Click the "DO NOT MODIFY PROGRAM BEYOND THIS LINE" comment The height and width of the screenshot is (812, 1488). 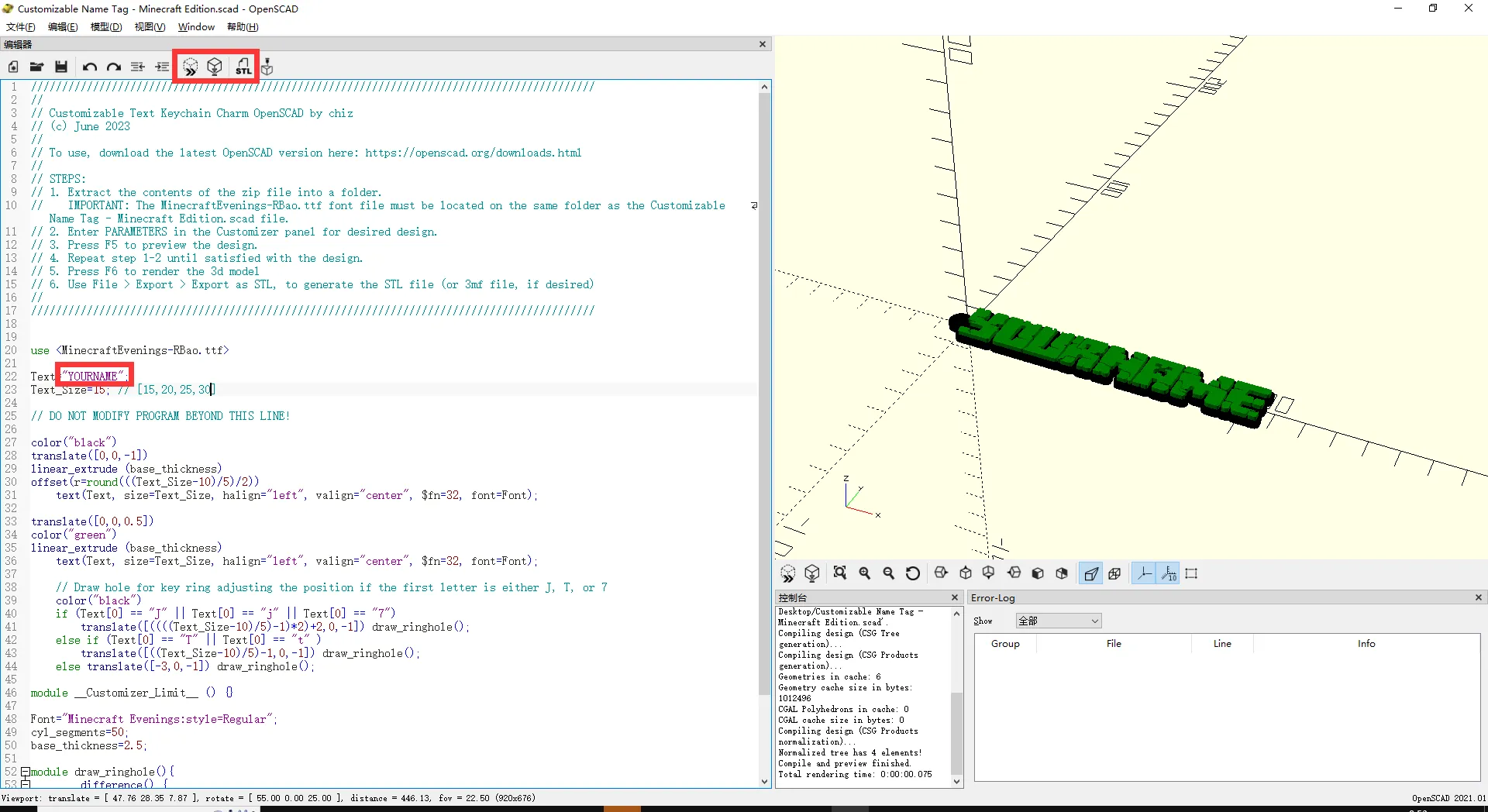160,416
